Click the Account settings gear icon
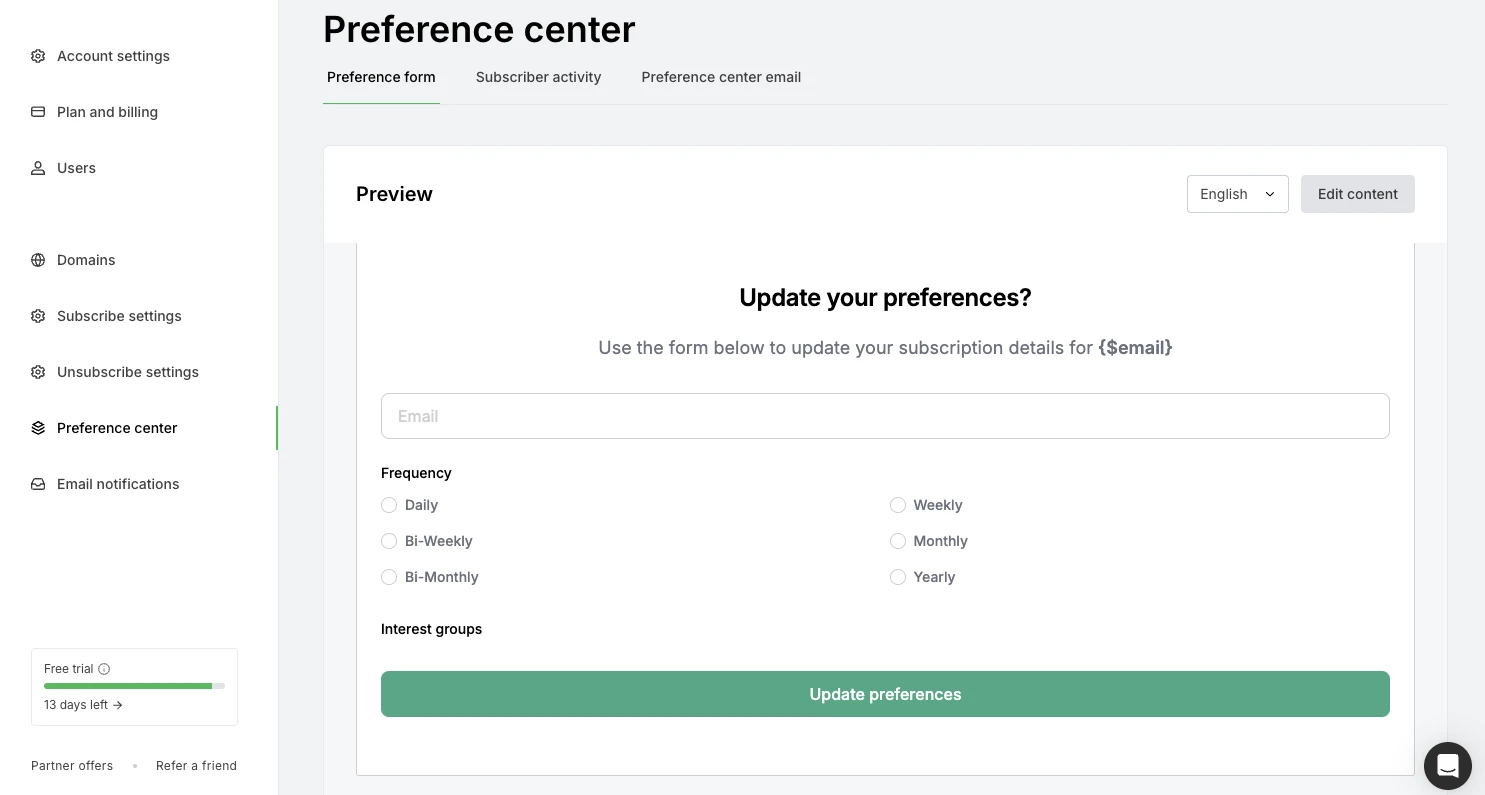Screen dimensions: 1485x795 click(38, 56)
